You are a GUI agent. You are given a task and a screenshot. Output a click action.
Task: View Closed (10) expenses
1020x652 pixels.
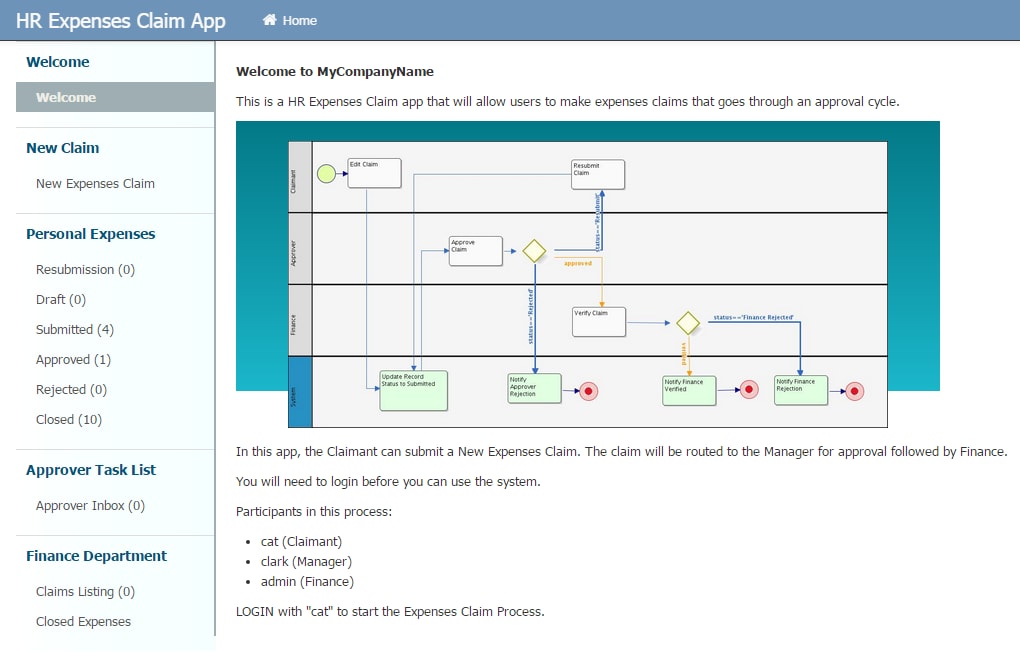pyautogui.click(x=68, y=419)
